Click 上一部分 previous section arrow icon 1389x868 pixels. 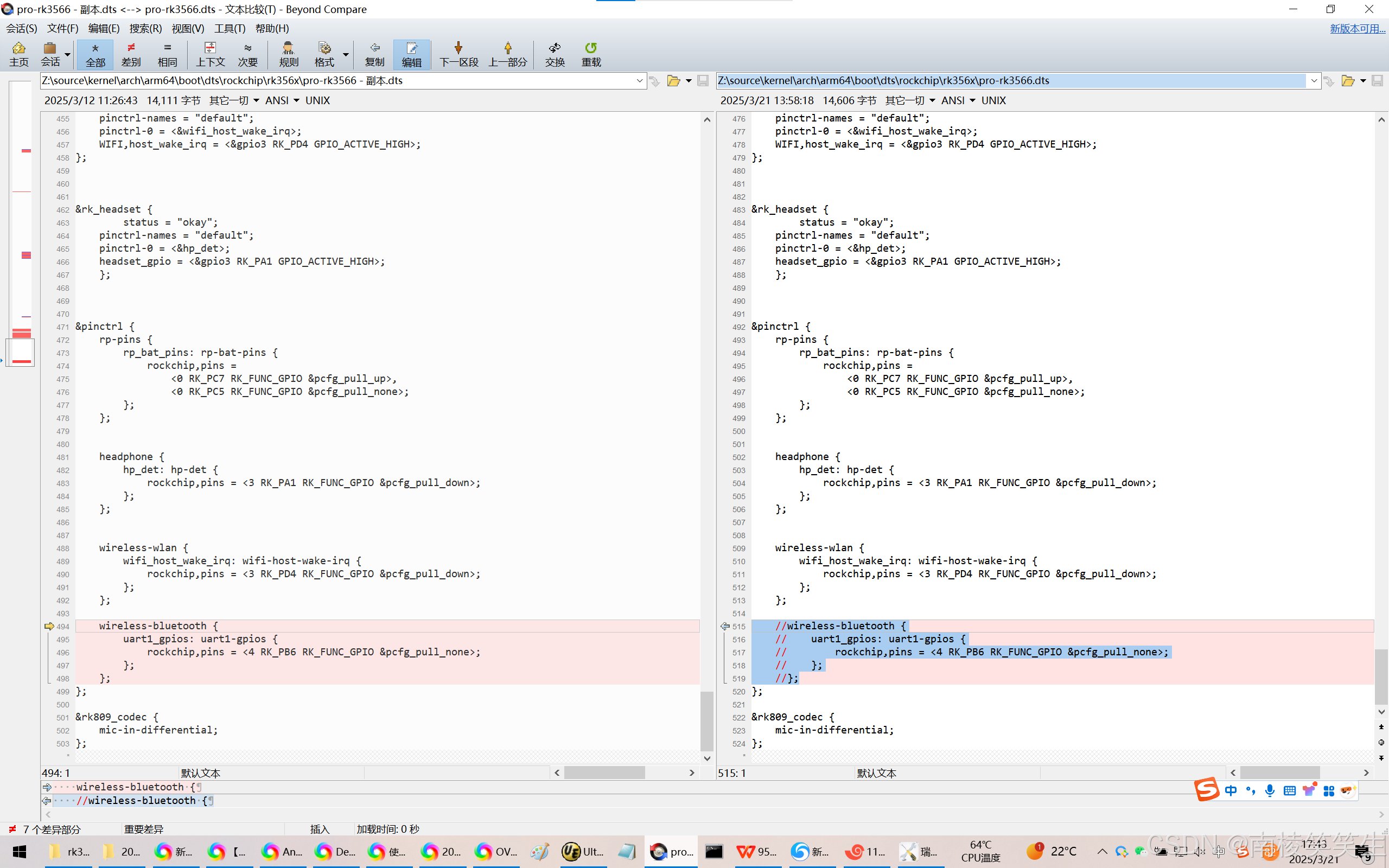click(507, 48)
